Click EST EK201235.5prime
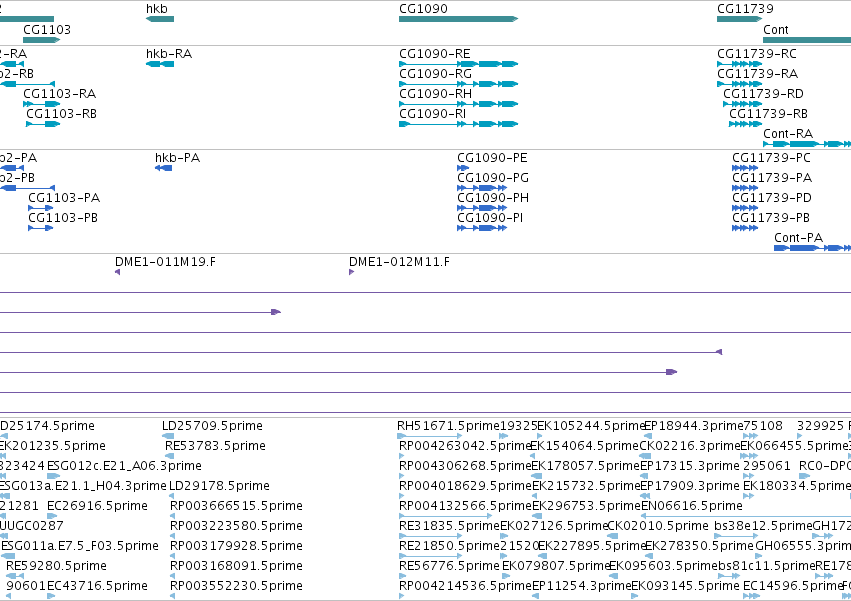Viewport: 851px width, 601px height. coord(4,457)
